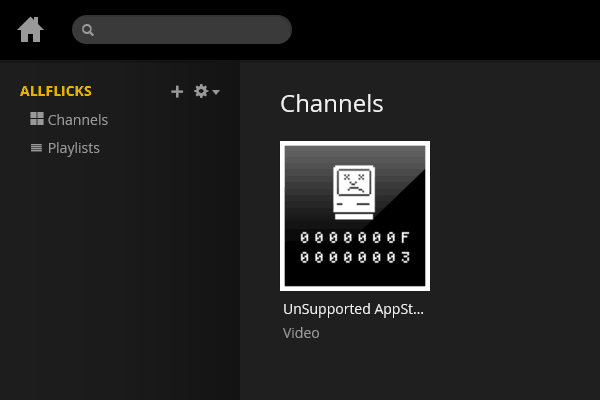This screenshot has width=600, height=400.
Task: Add a library with plus icon
Action: click(177, 91)
